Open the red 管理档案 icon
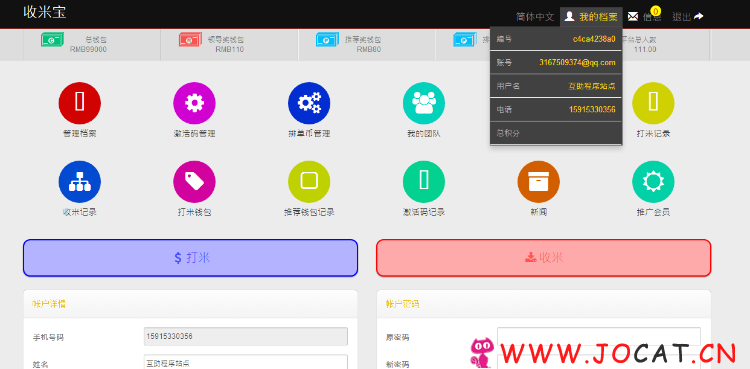Viewport: 750px width, 369px height. 79,103
